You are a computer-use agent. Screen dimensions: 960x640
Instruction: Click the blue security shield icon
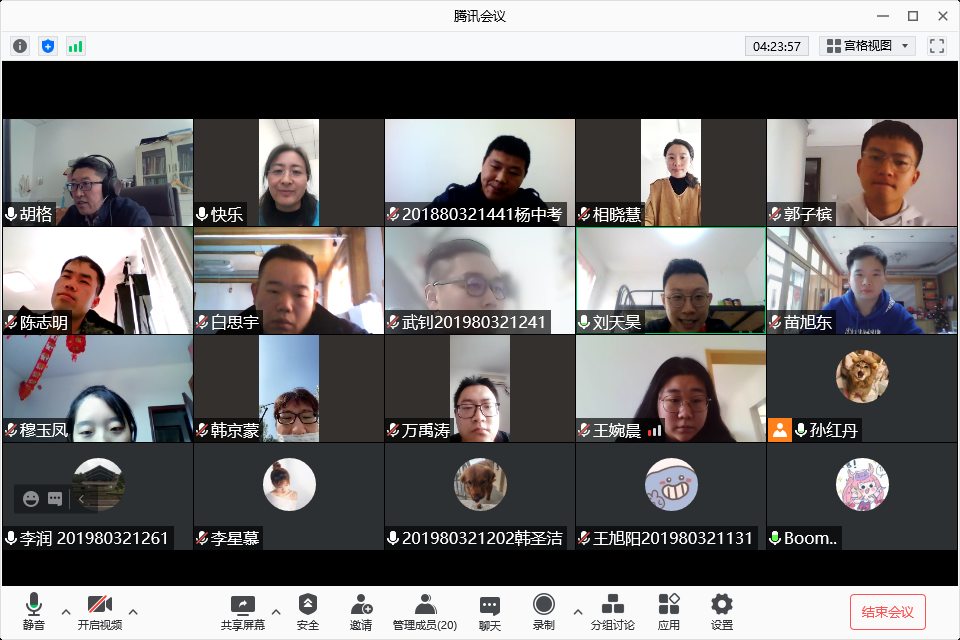click(48, 46)
